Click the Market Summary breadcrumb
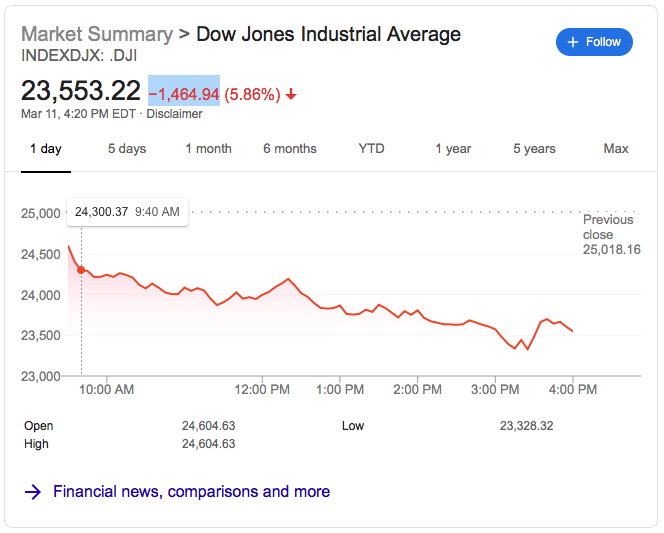664x533 pixels. click(x=97, y=34)
